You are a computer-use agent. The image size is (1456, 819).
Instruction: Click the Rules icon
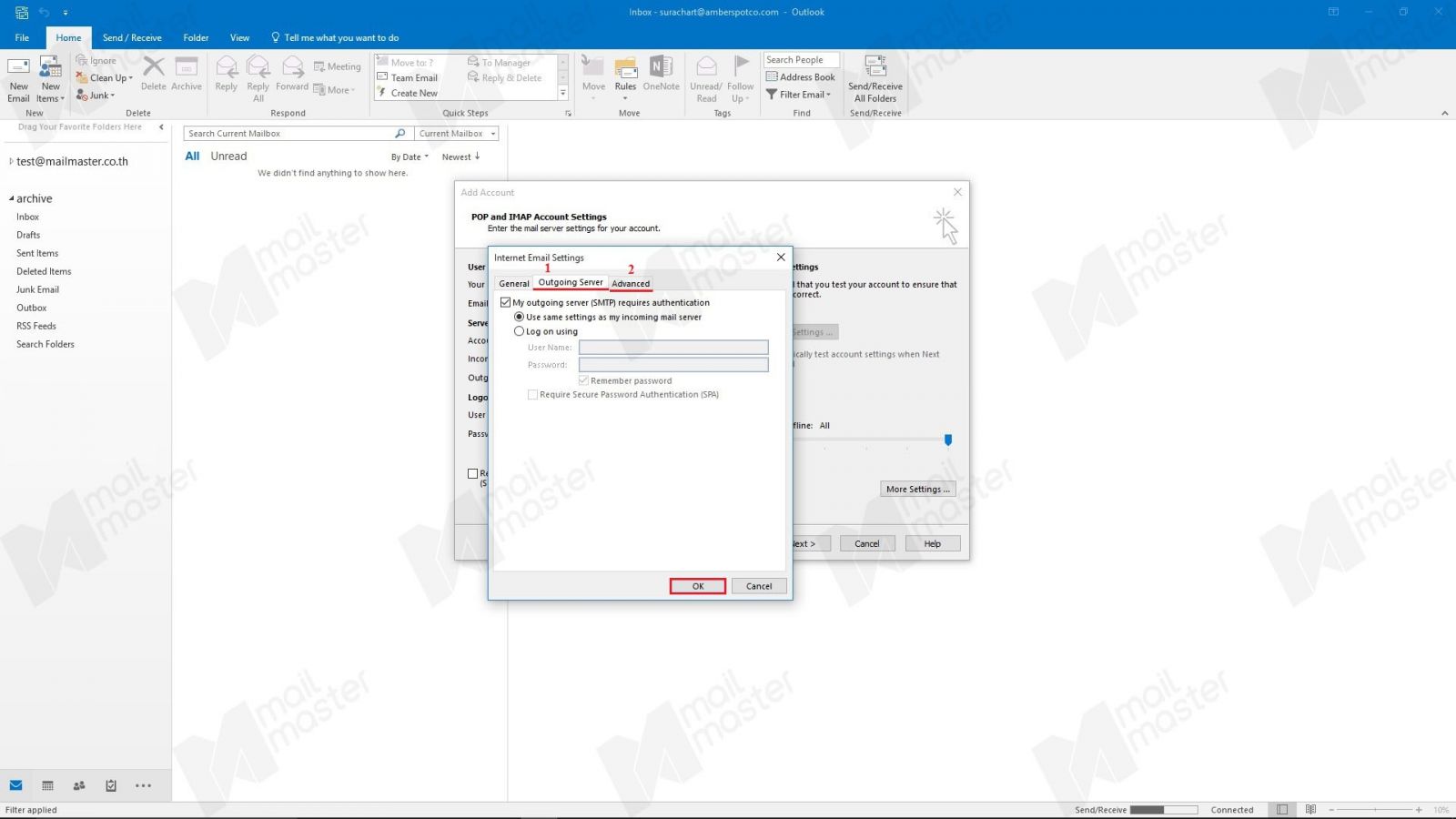[625, 66]
